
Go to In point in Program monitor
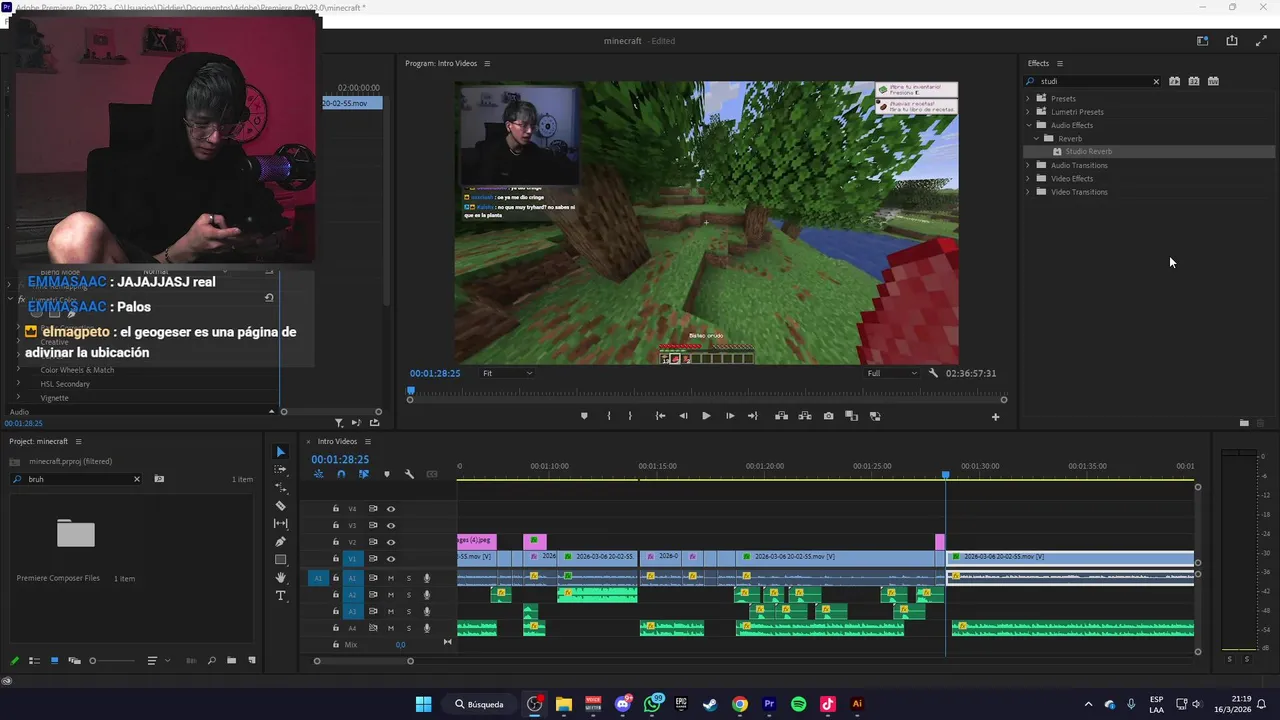point(660,416)
